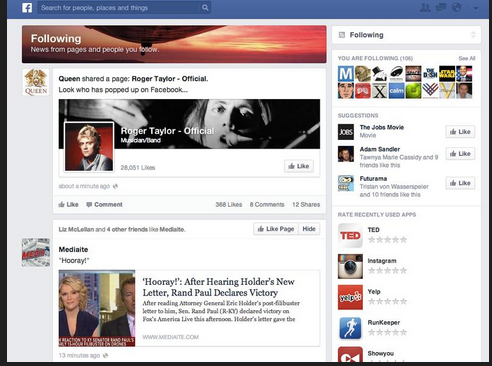Open Adam Sandler suggestion thumbnail
The image size is (492, 366).
(x=346, y=154)
